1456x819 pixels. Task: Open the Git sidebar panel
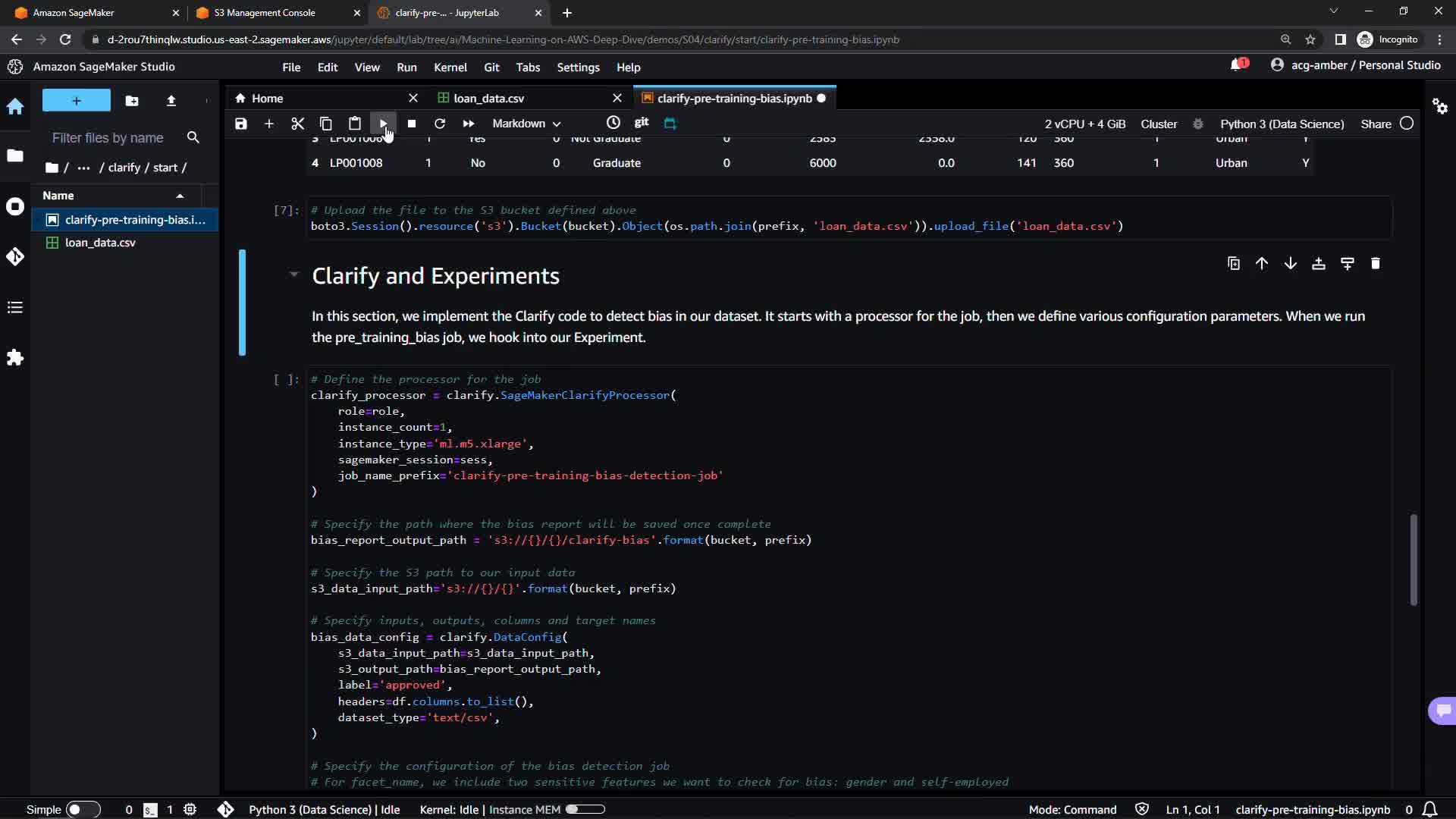pos(15,257)
